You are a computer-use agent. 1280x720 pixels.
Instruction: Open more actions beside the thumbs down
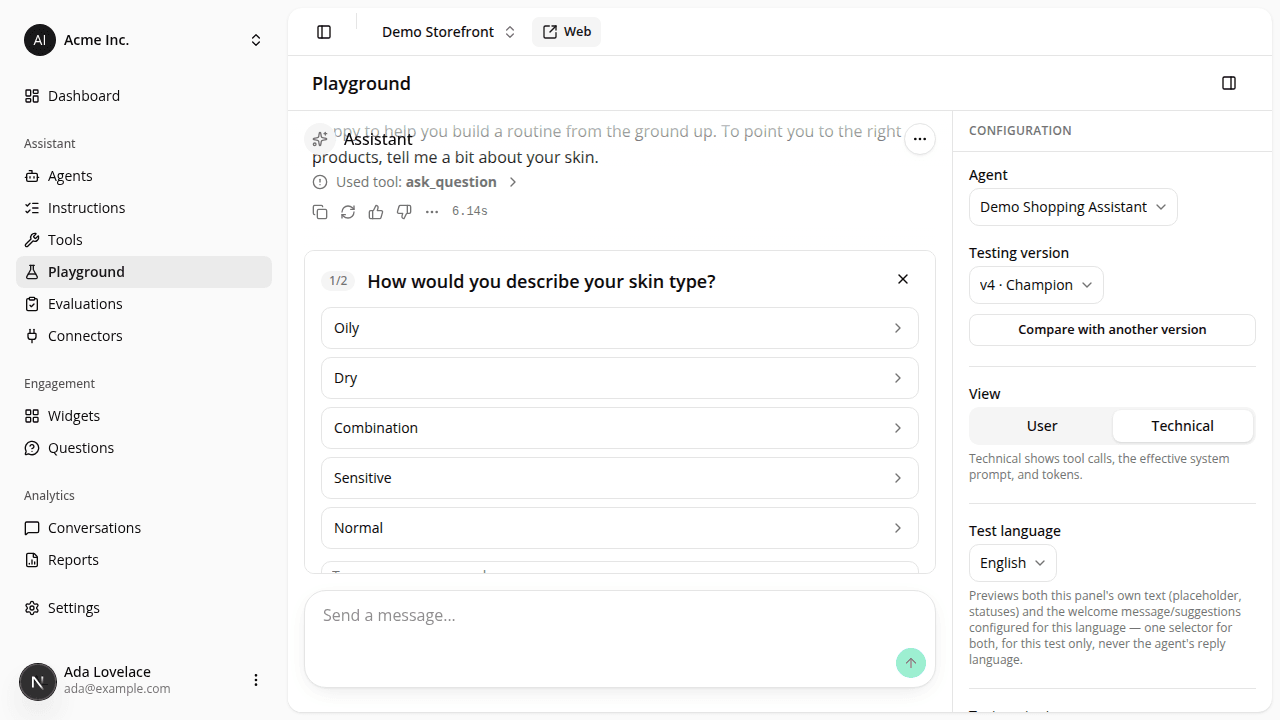[432, 211]
